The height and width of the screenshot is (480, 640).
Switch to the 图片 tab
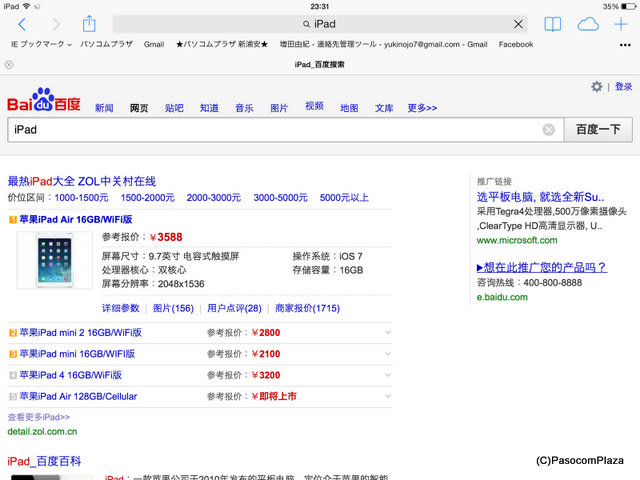tap(279, 108)
